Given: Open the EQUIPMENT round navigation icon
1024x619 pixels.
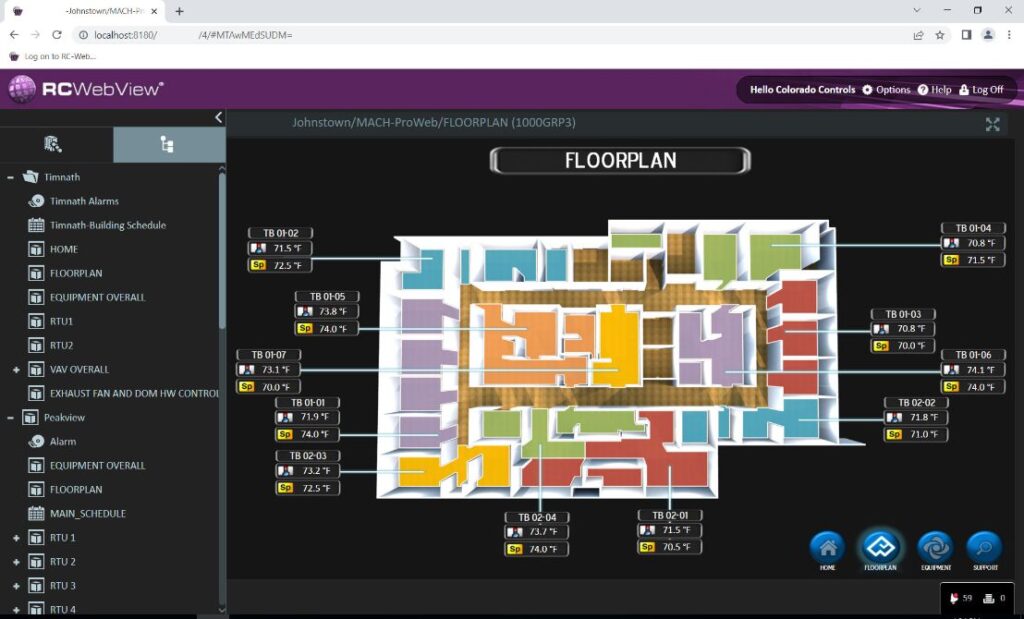Looking at the screenshot, I should (x=936, y=547).
